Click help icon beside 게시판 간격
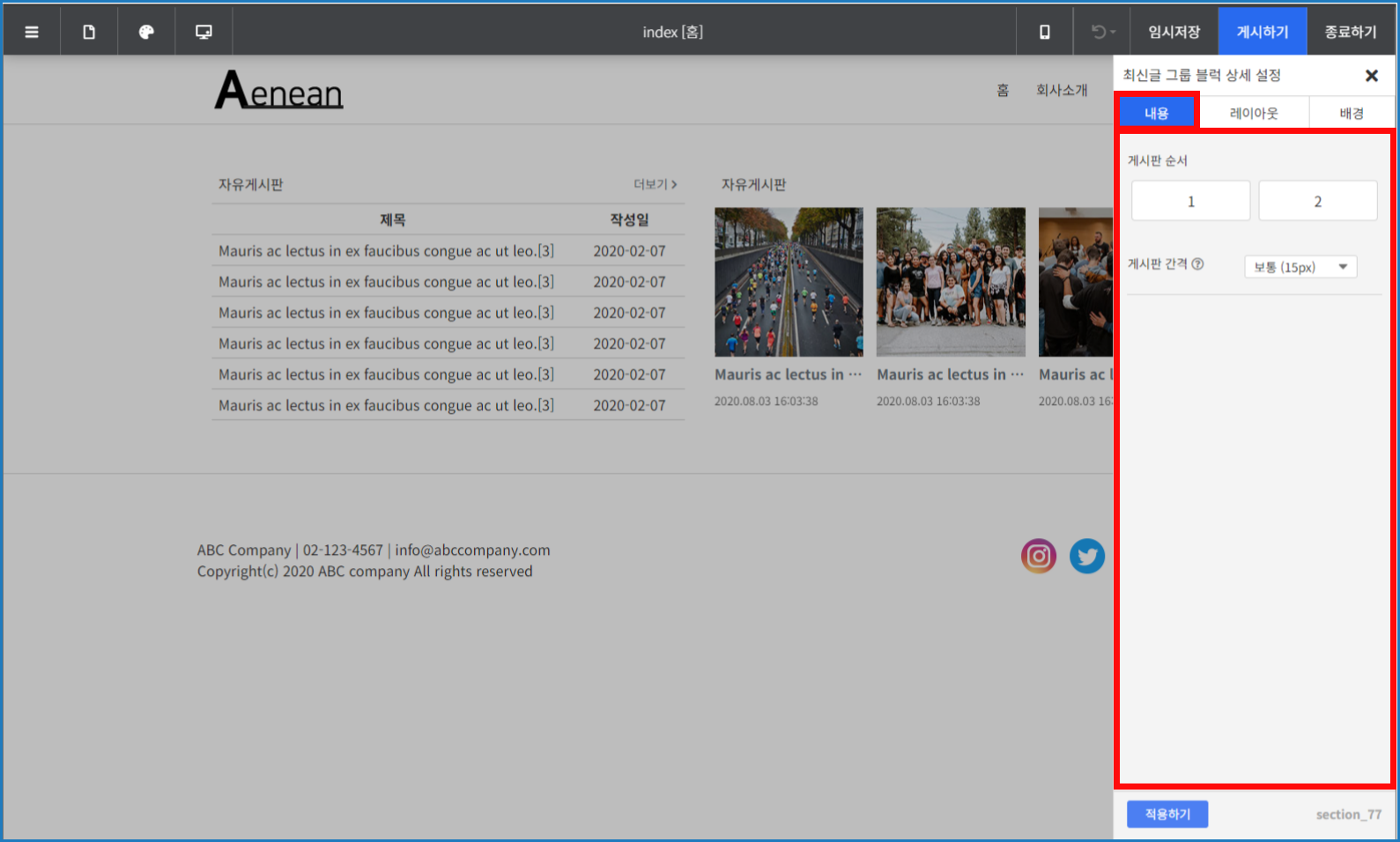The image size is (1400, 842). (x=1197, y=264)
